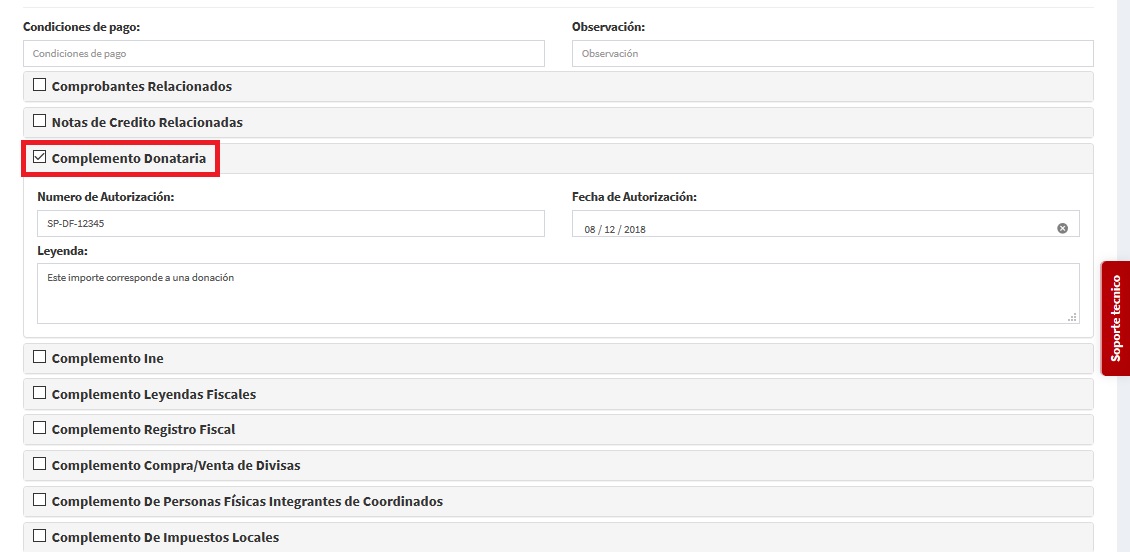Image resolution: width=1130 pixels, height=552 pixels.
Task: Select the day segment of authorization date
Action: [x=591, y=229]
